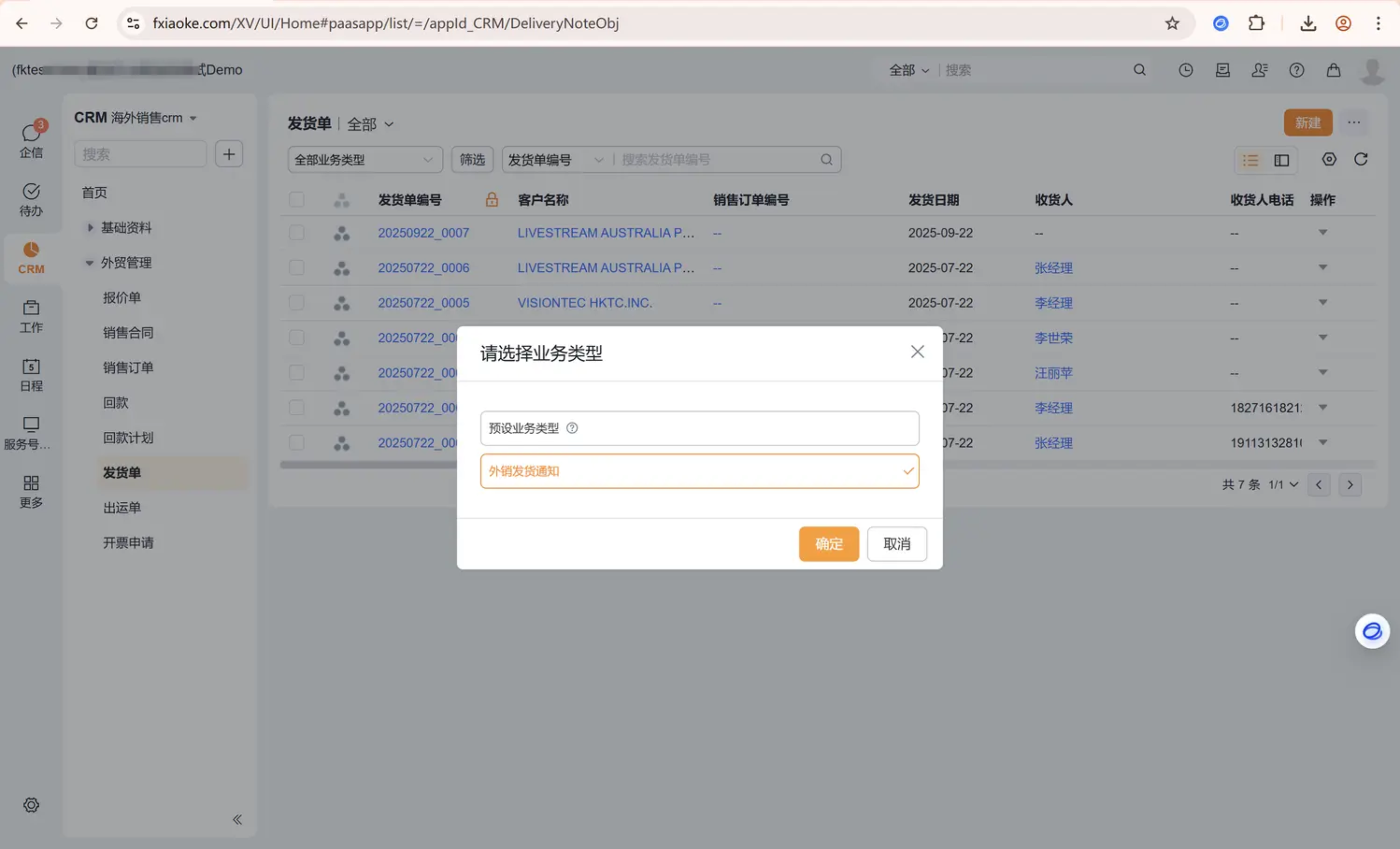The image size is (1400, 849).
Task: Click the list view toggle icon
Action: pyautogui.click(x=1250, y=159)
